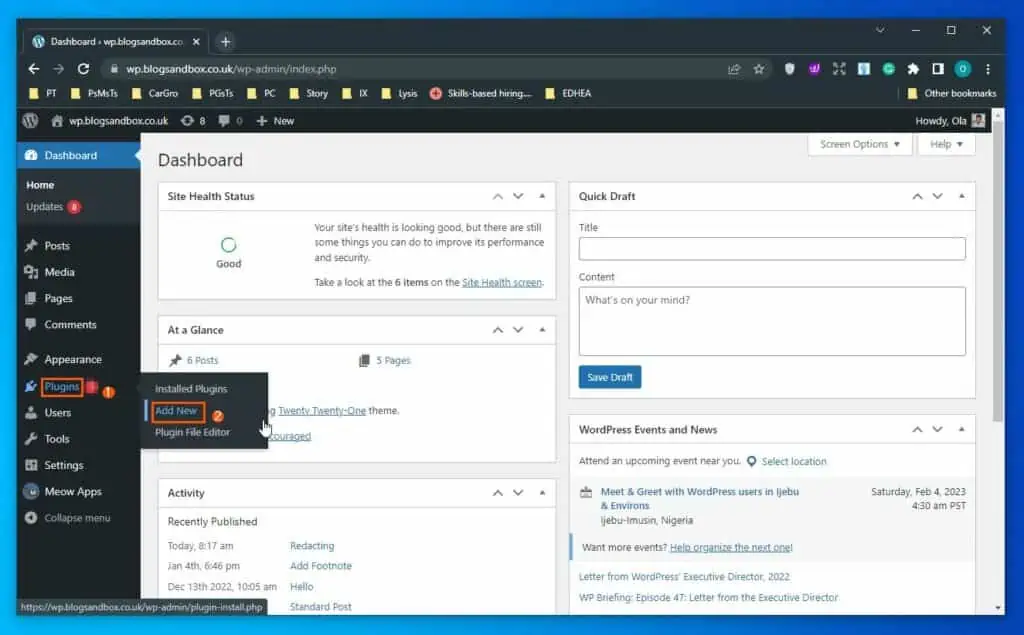Viewport: 1024px width, 635px height.
Task: Open a new browser tab with plus button
Action: [225, 42]
